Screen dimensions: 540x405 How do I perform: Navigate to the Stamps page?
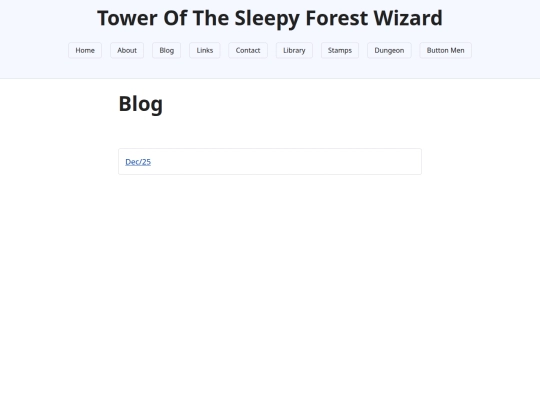[340, 50]
